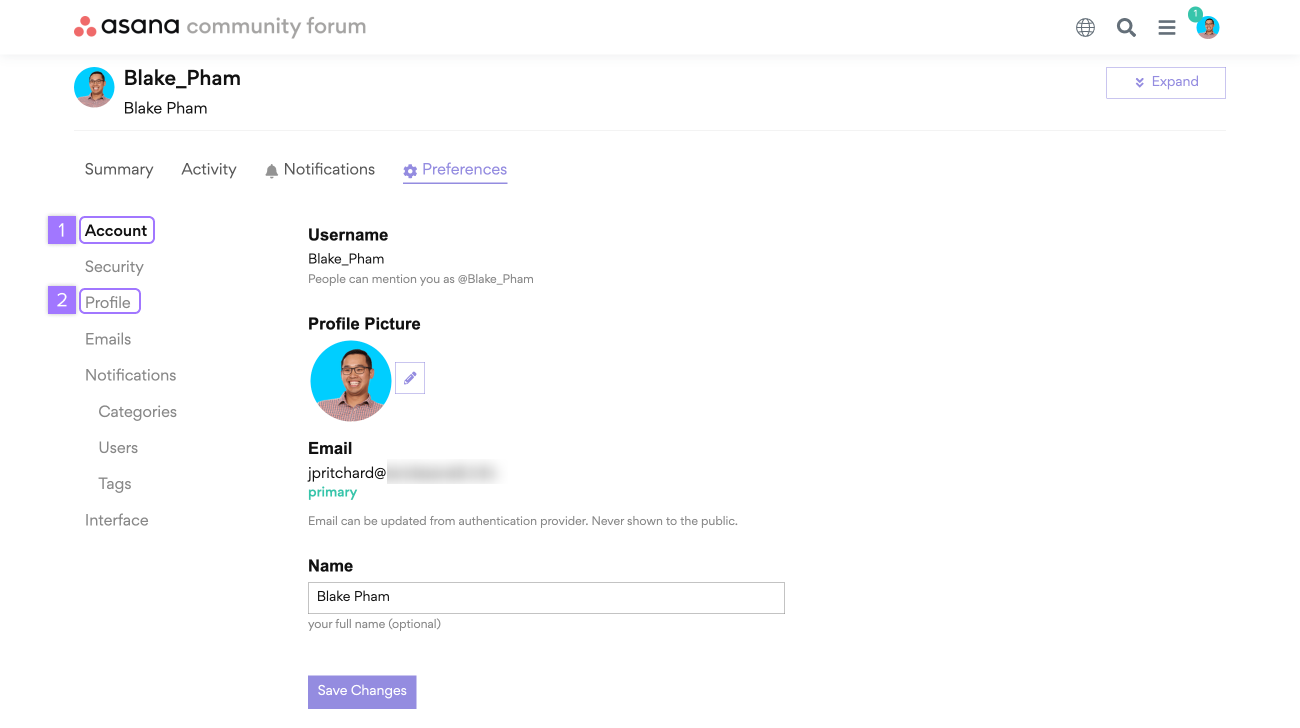Open the hamburger menu icon

[1166, 27]
